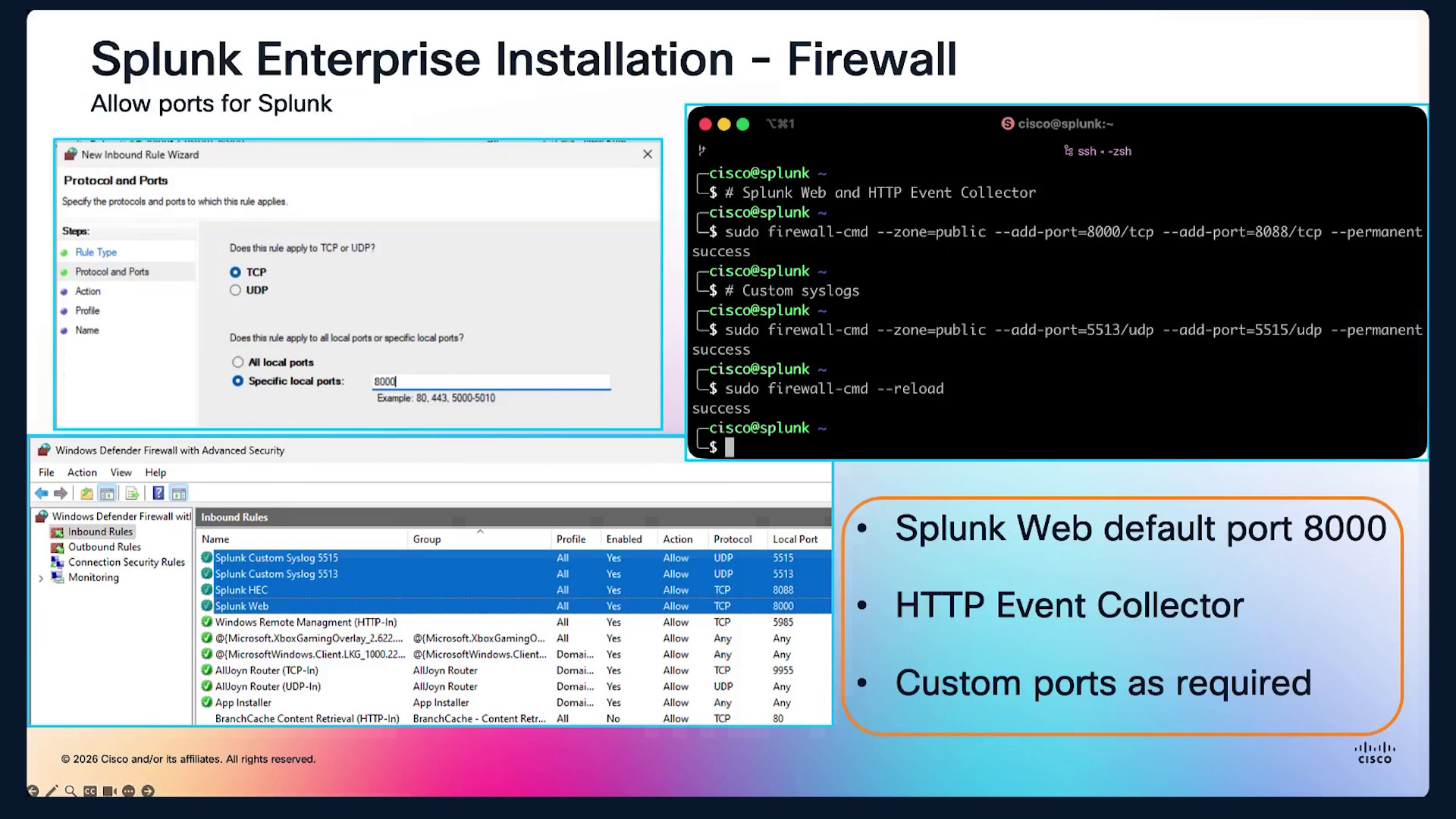
Task: Click the sort arrow above the Group column
Action: [x=480, y=532]
